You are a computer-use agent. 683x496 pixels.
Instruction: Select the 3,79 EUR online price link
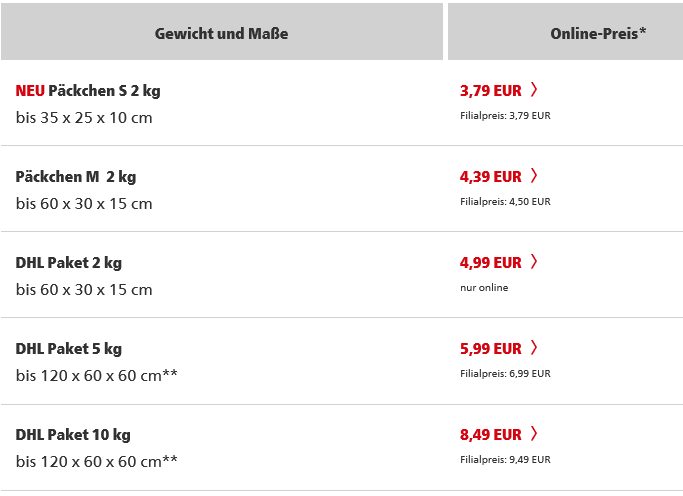(490, 91)
